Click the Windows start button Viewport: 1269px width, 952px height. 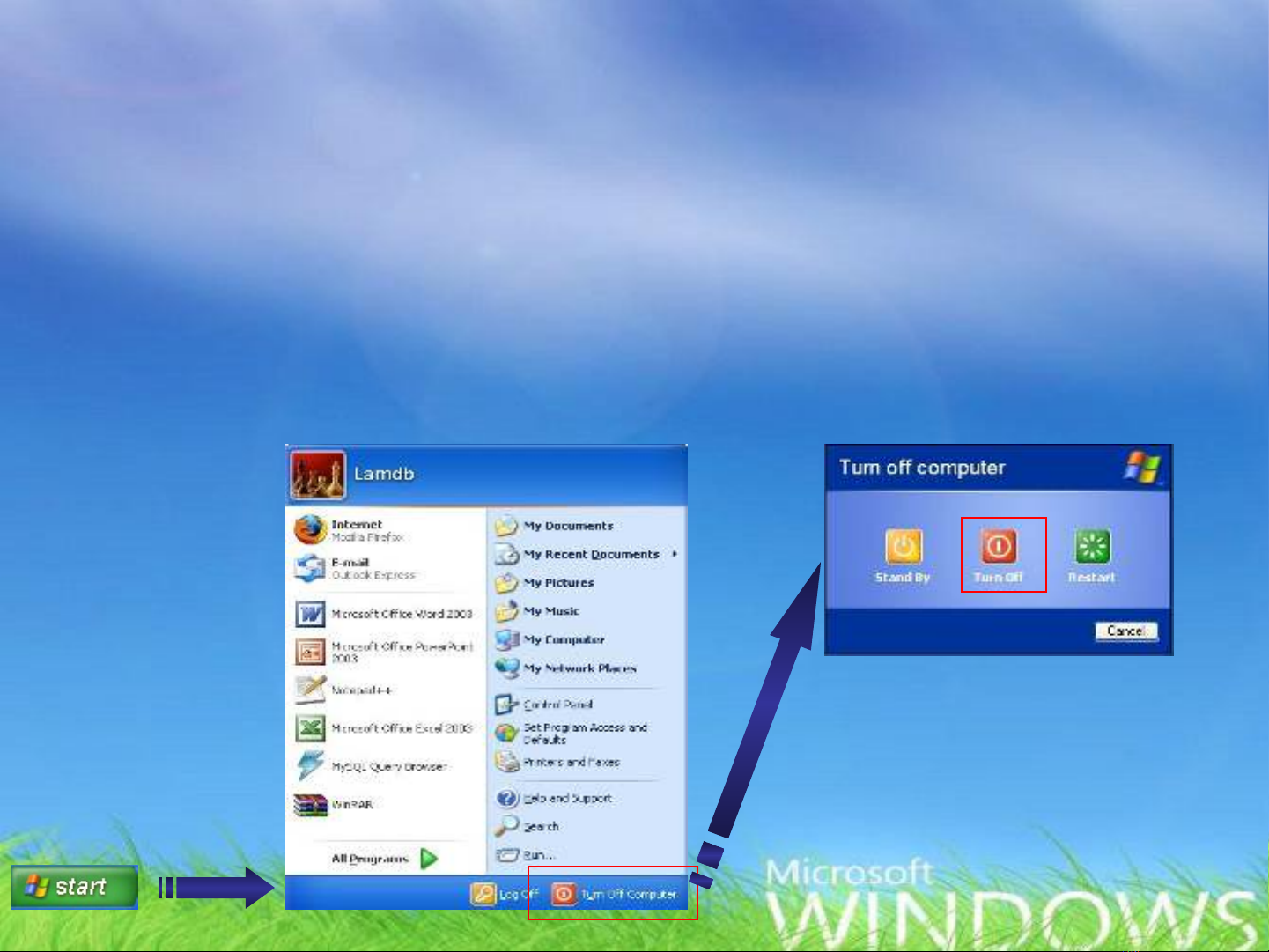74,887
